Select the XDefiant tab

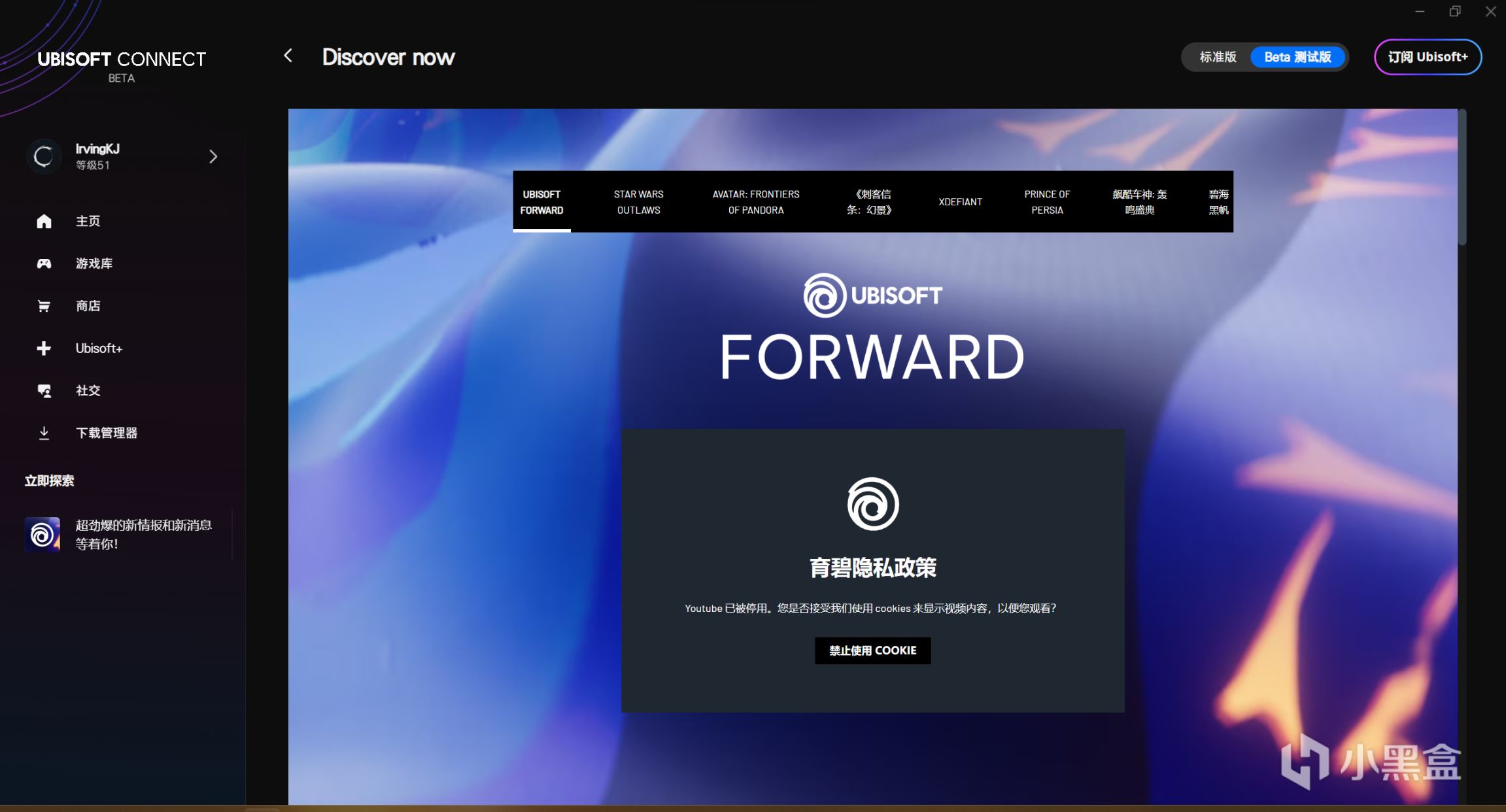(960, 202)
